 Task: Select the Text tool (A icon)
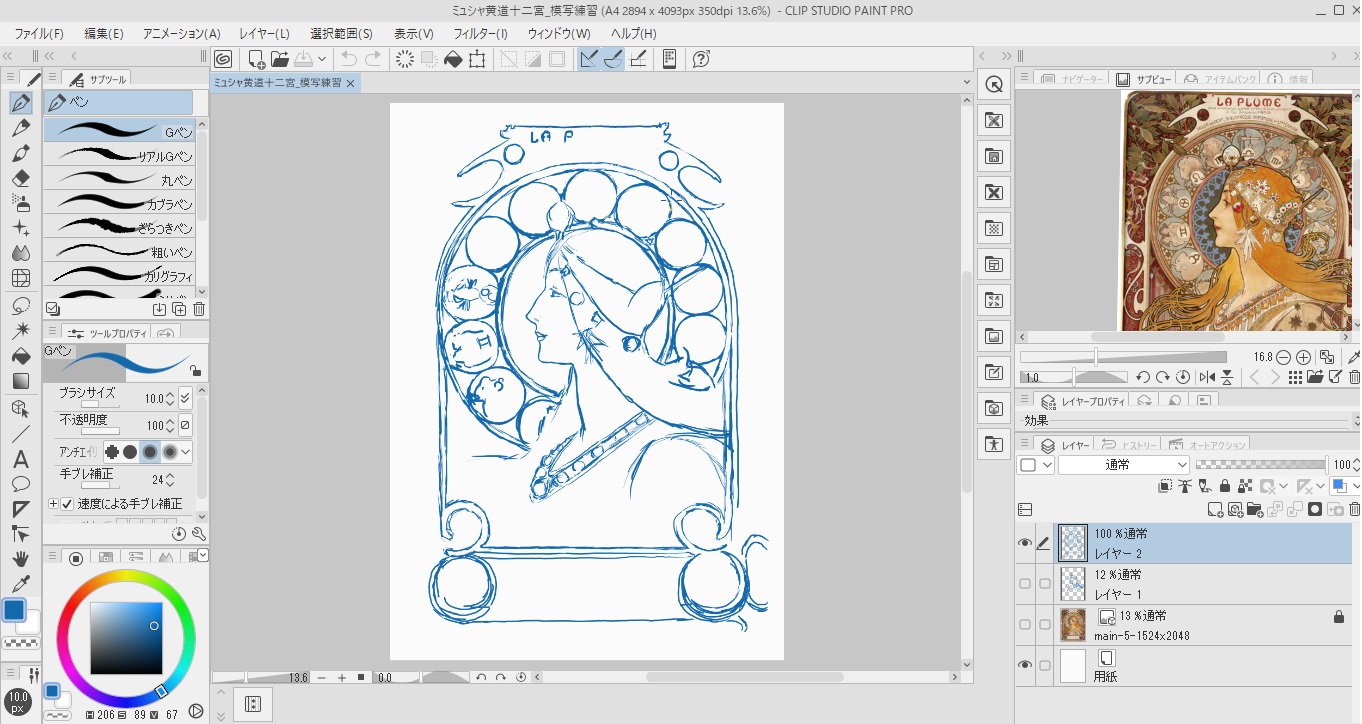click(x=21, y=459)
